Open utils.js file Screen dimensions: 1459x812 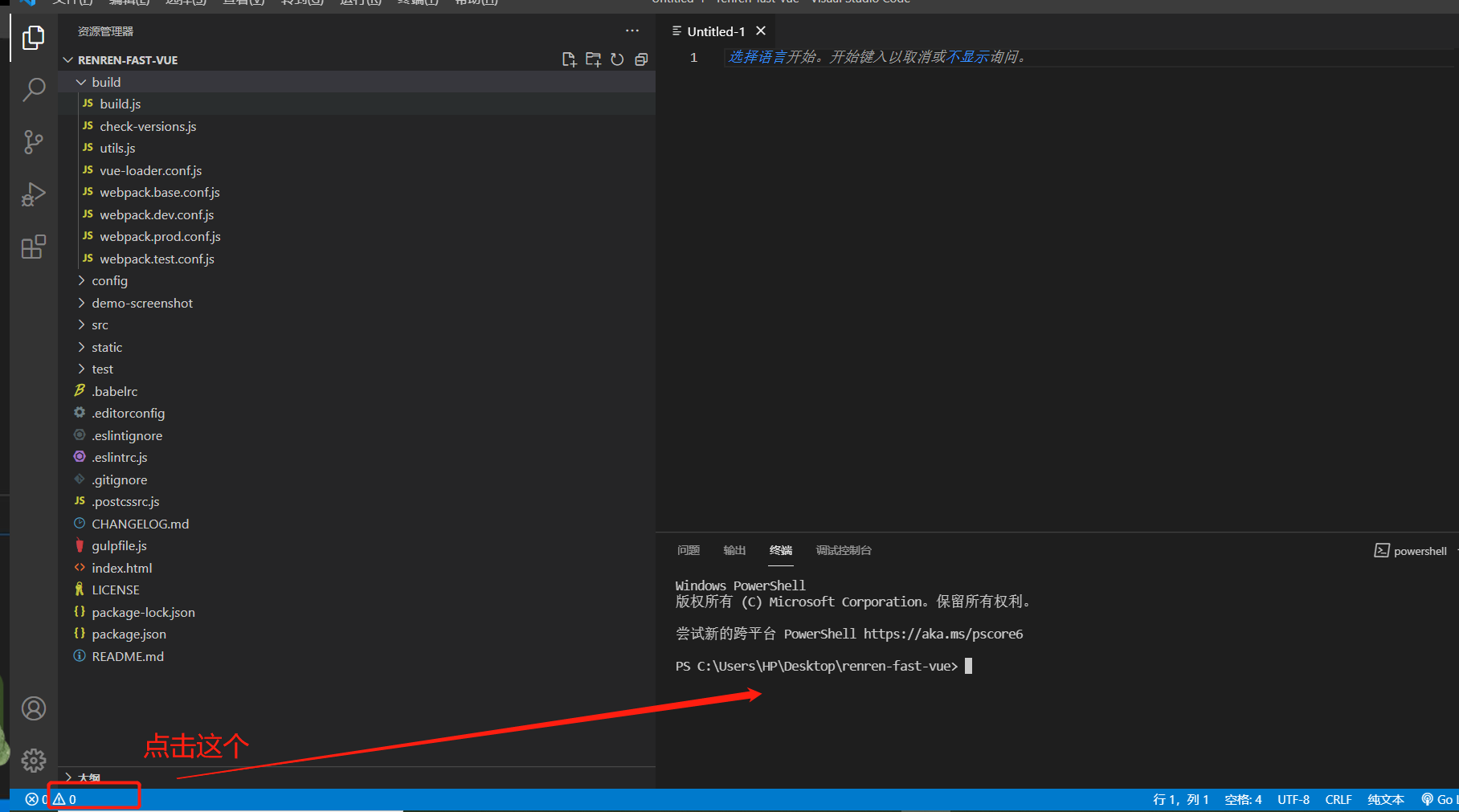coord(357,148)
